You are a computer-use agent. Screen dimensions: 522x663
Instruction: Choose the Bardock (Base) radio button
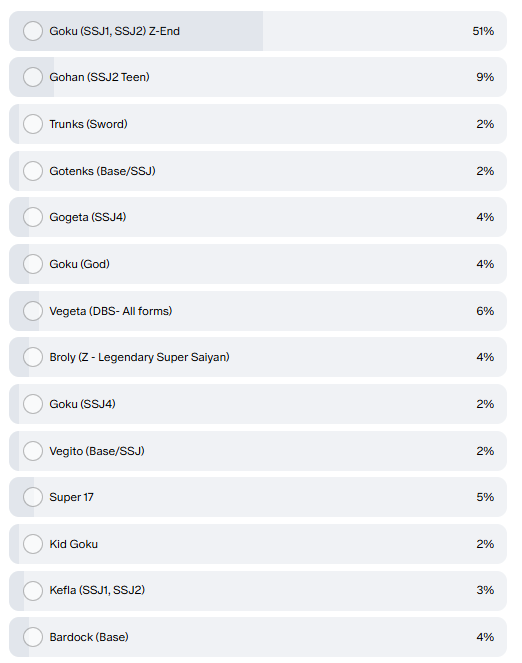point(33,637)
